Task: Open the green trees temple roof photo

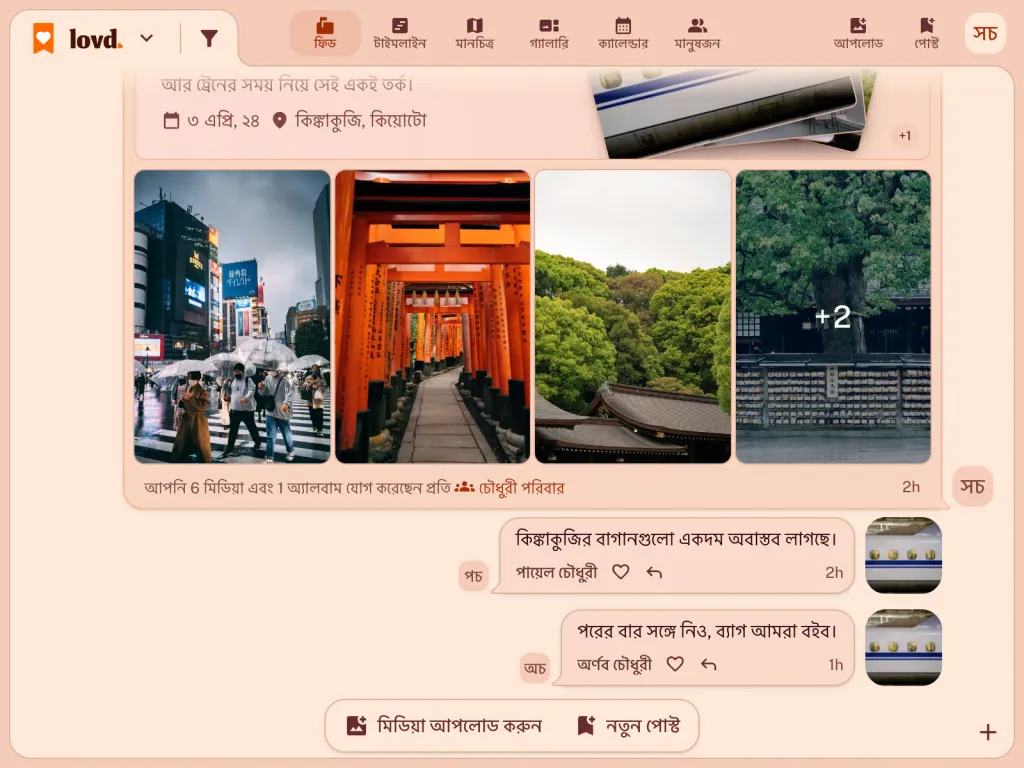Action: (x=633, y=317)
